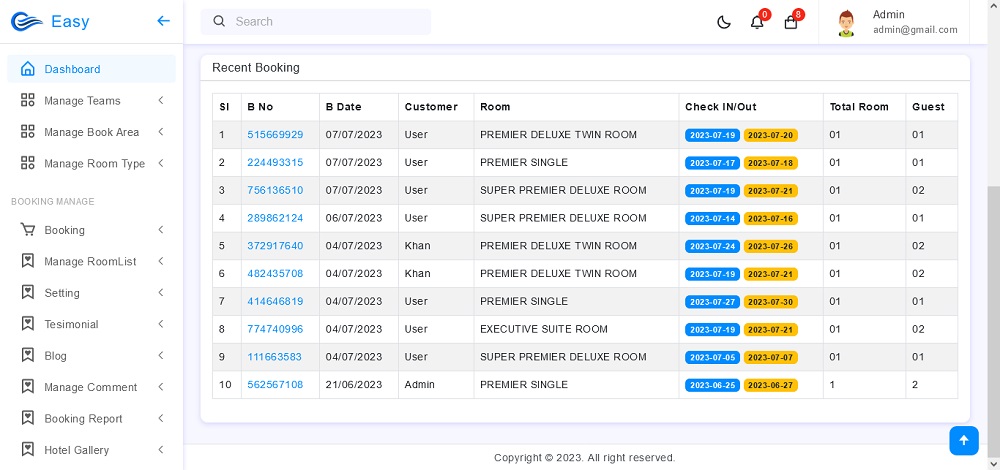This screenshot has height=470, width=1000.
Task: Toggle dark mode moon icon
Action: [724, 22]
